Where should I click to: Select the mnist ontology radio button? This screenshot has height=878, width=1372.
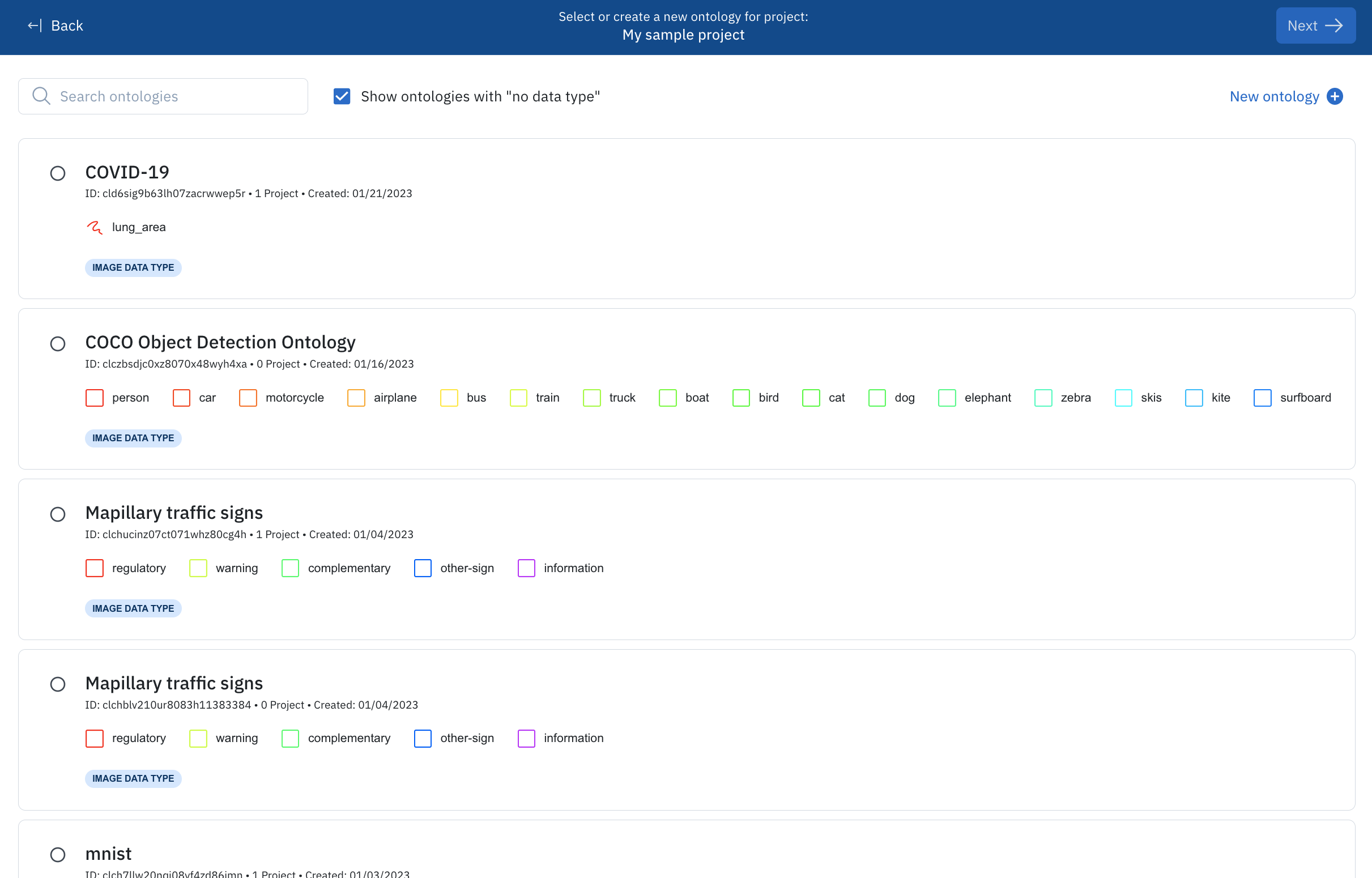click(58, 854)
